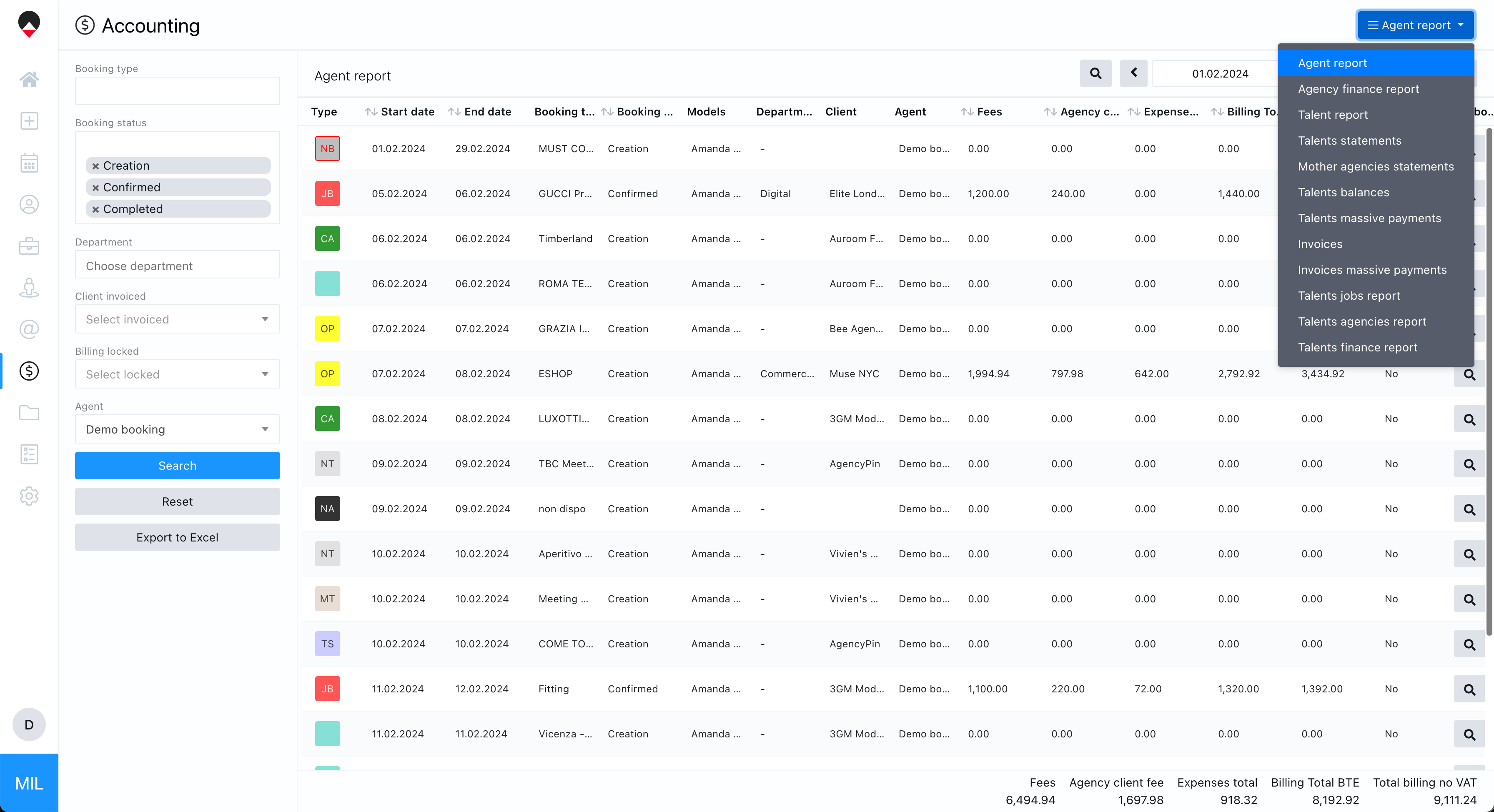Select Talents jobs report menu item

(1376, 296)
